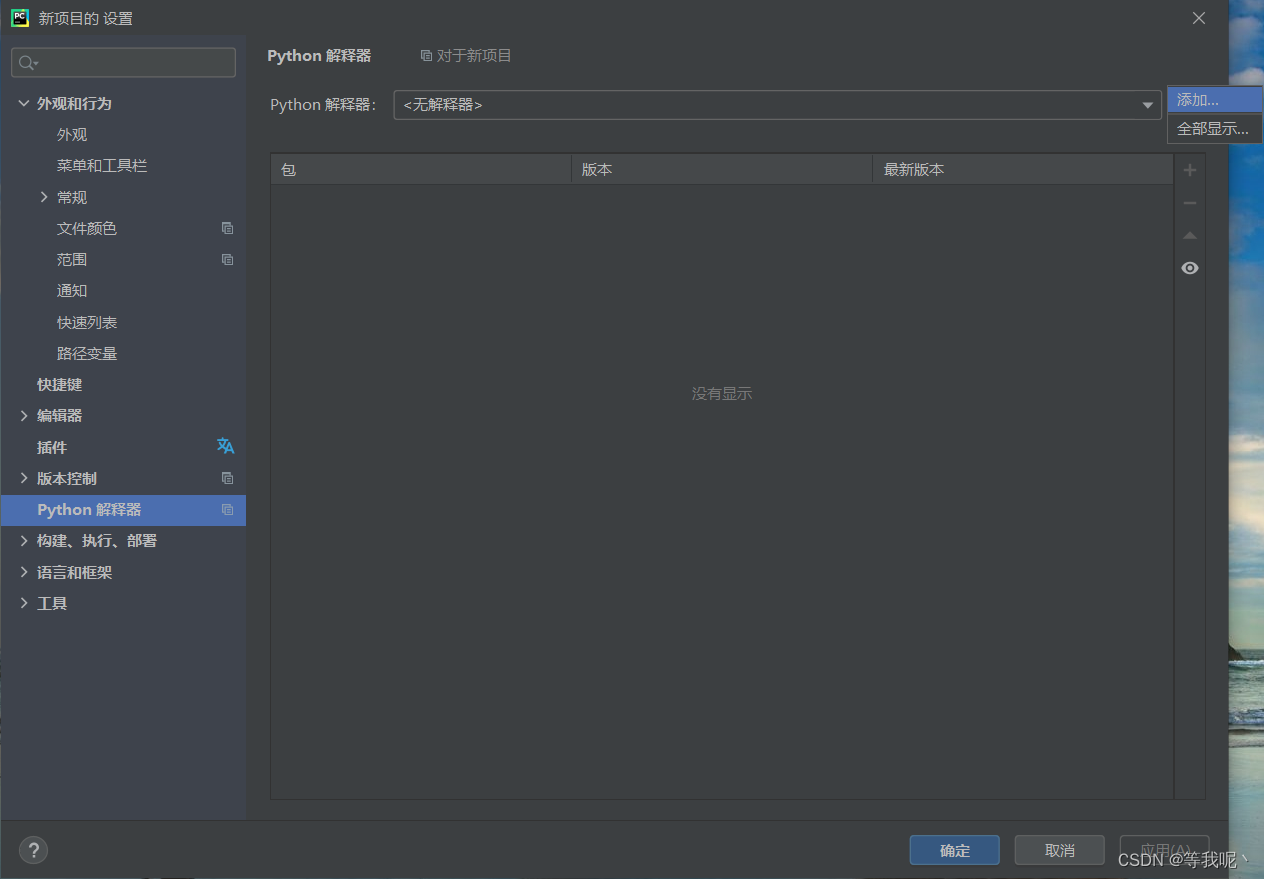1264x879 pixels.
Task: Select 快速列表 in the settings tree
Action: pyautogui.click(x=87, y=322)
